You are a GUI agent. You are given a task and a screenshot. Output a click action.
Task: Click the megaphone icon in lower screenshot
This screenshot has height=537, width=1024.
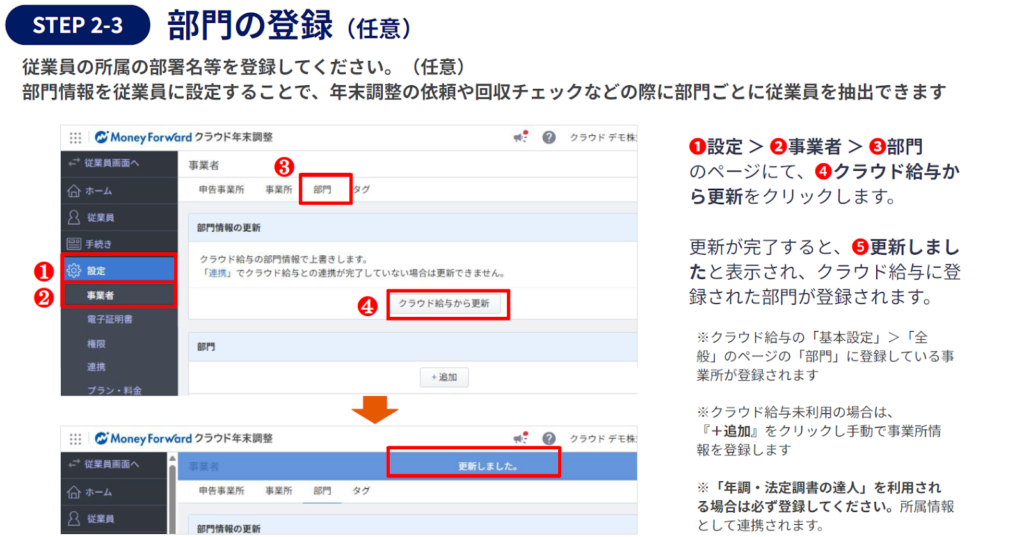click(520, 438)
